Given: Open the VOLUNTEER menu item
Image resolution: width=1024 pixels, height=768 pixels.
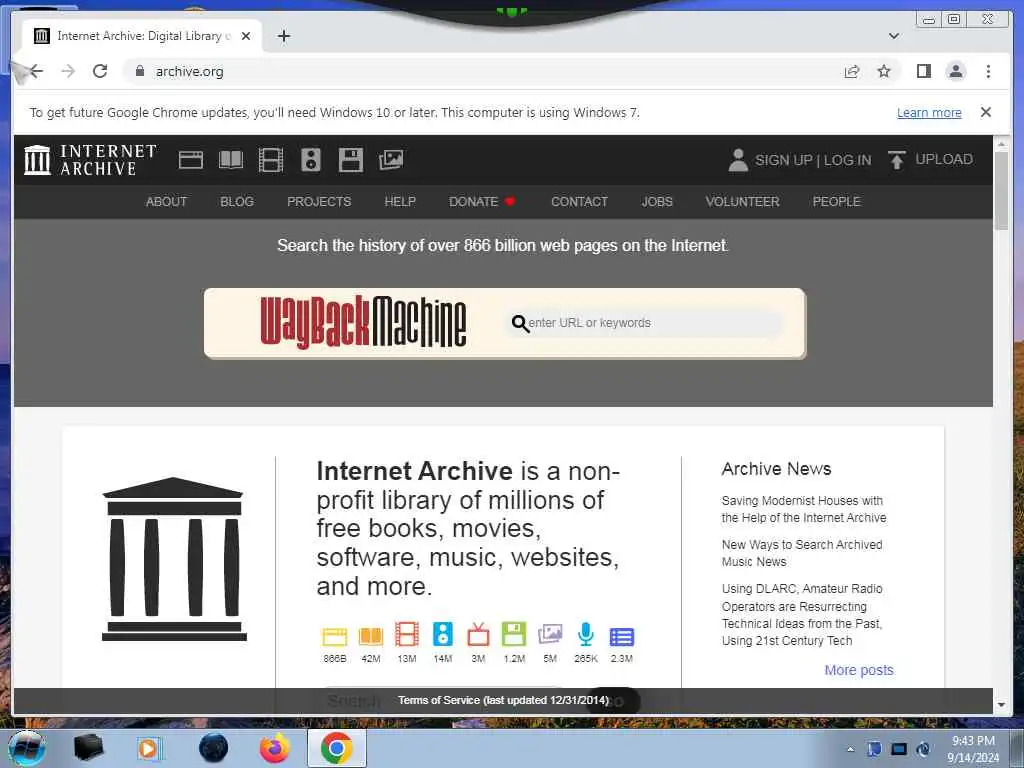Looking at the screenshot, I should pos(743,201).
